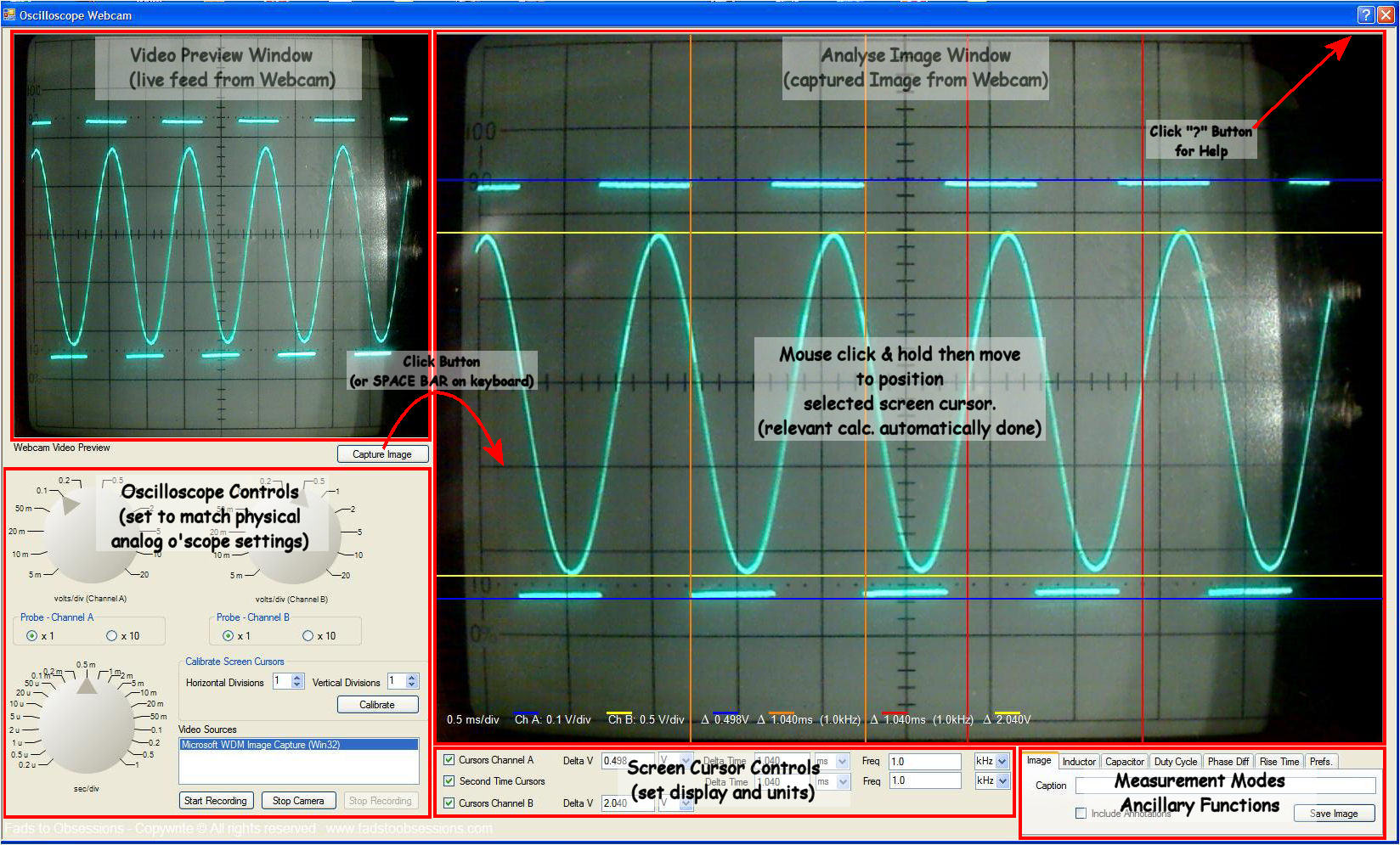
Task: Click the Horizontal Divisions number field
Action: 282,681
